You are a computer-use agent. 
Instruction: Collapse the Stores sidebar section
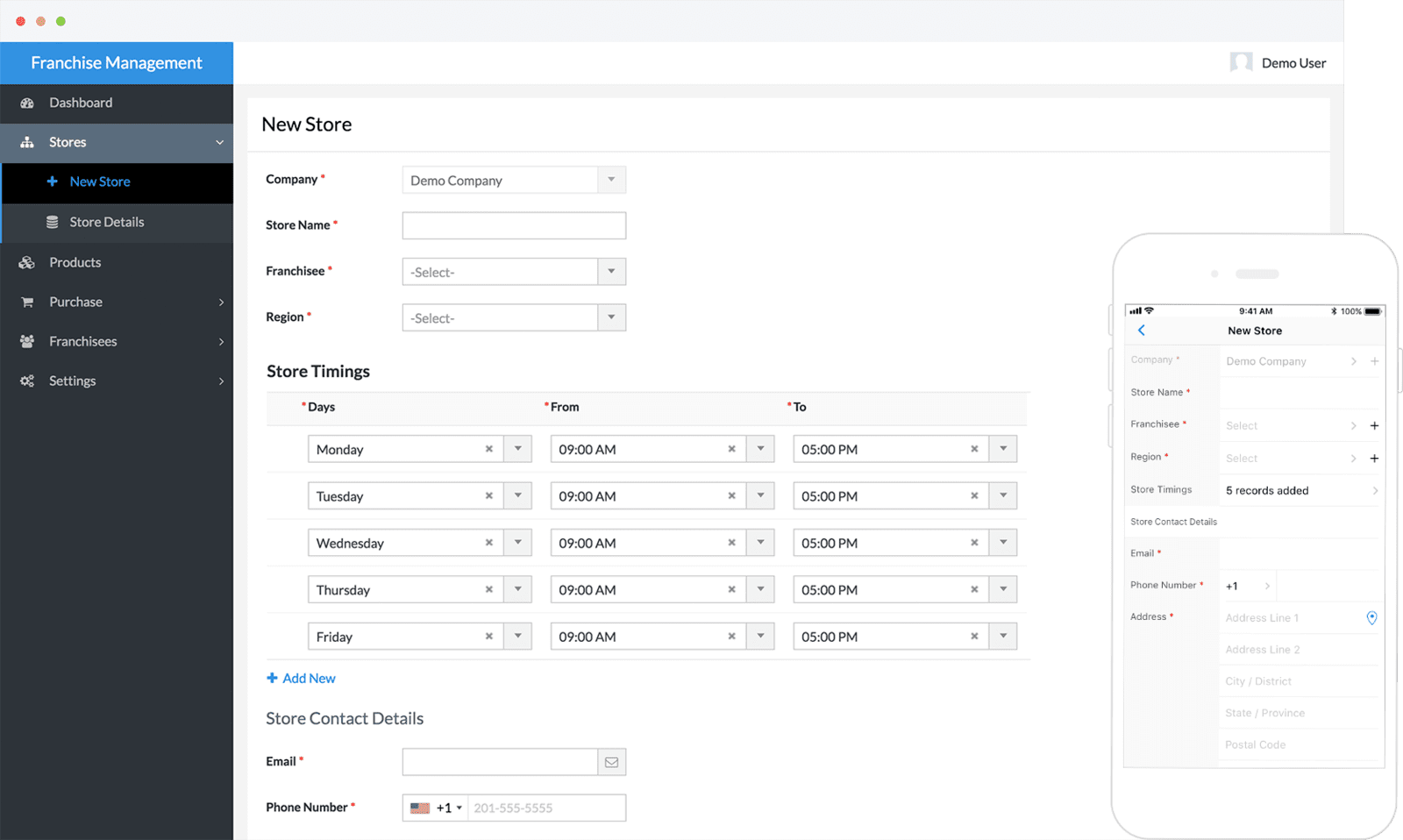(220, 142)
